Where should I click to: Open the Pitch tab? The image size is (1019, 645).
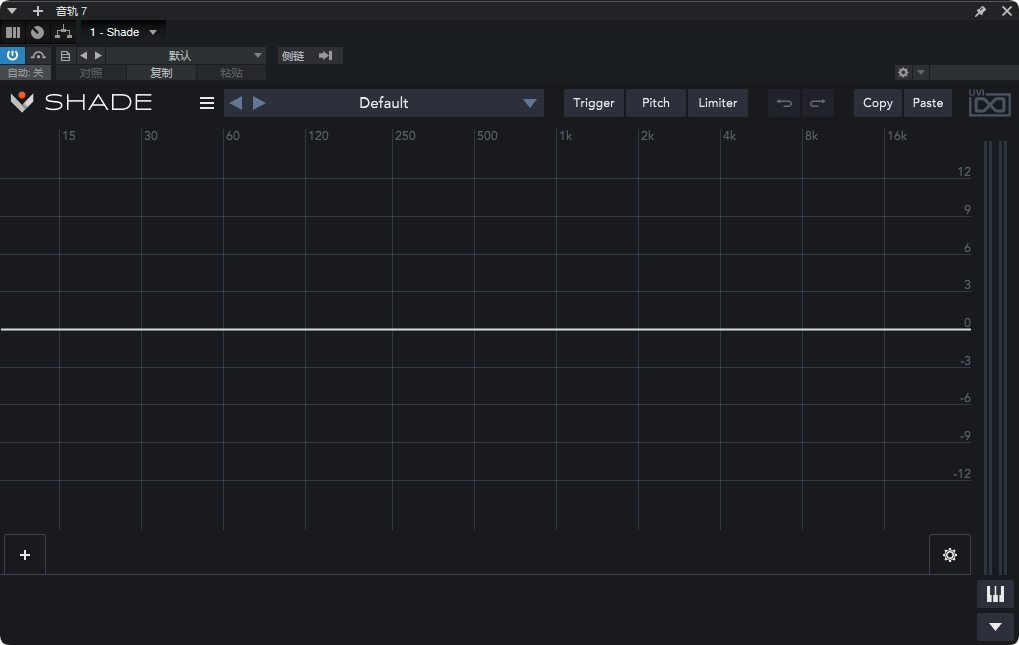[x=656, y=103]
